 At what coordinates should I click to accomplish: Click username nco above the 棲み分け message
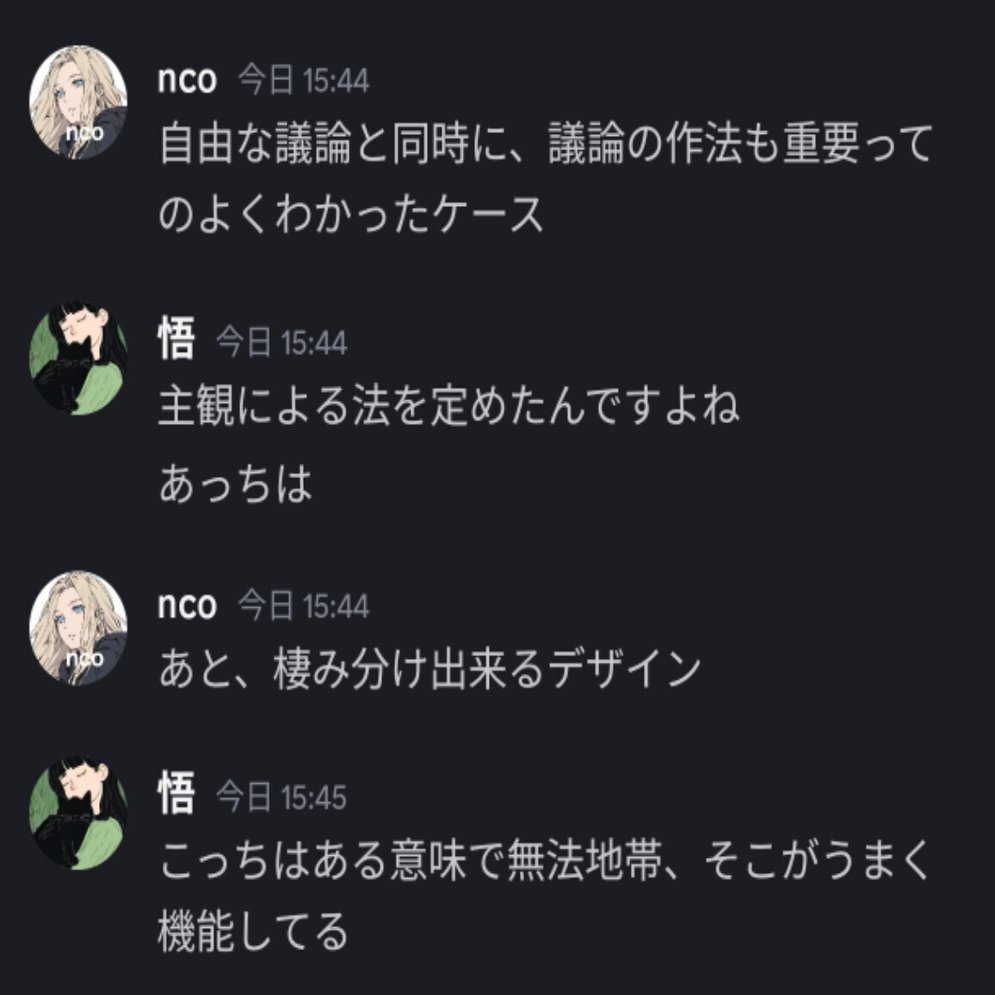tap(187, 605)
